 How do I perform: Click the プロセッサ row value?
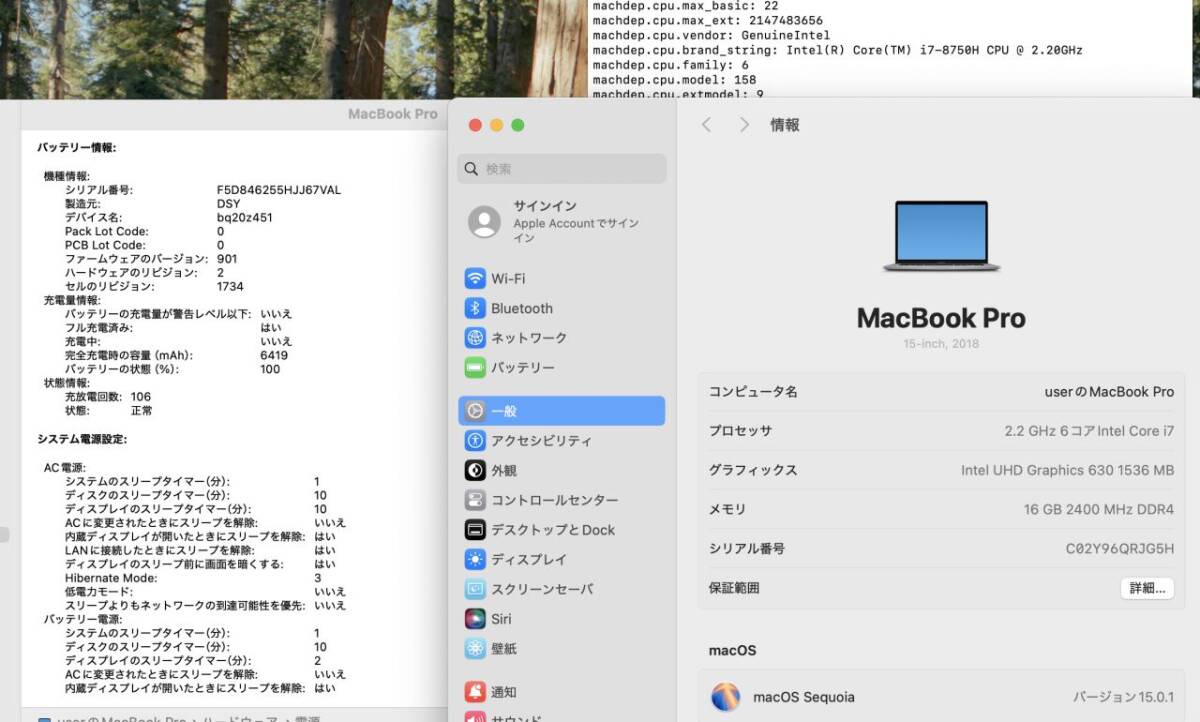[x=1089, y=431]
